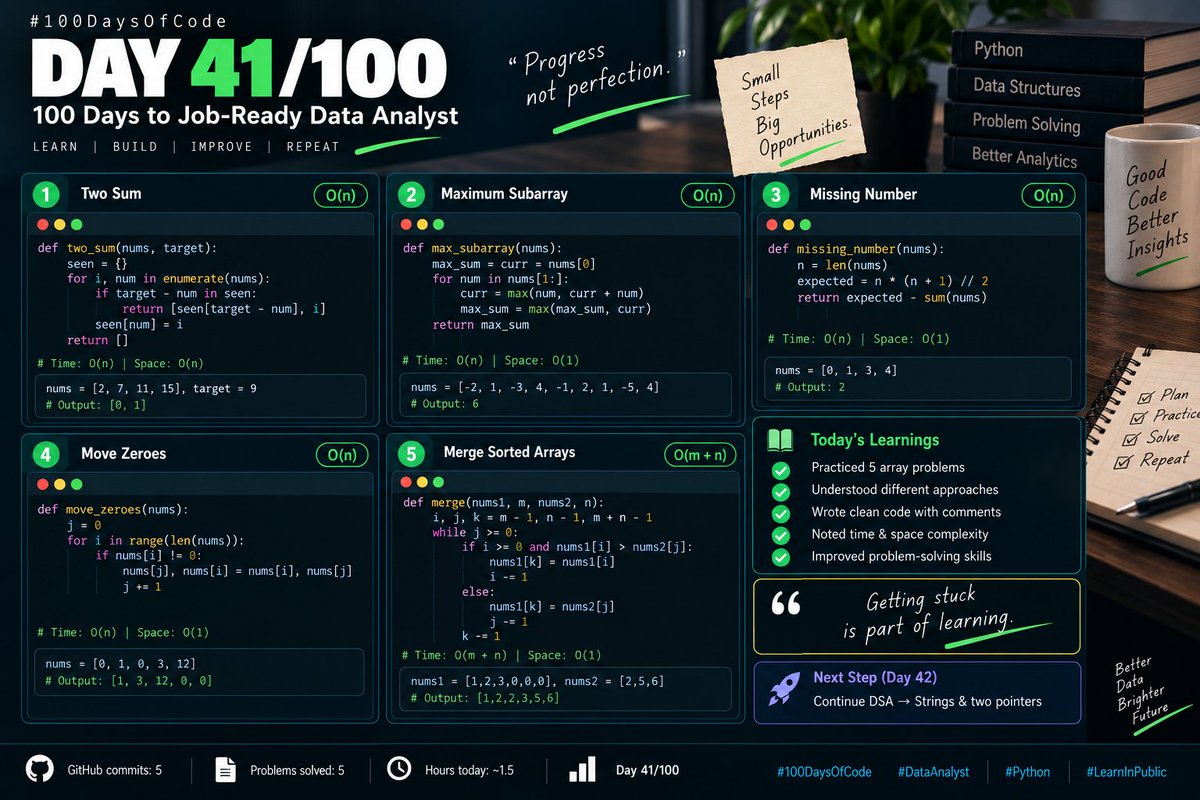Click the #100DaysOfCode hashtag at top left
The image size is (1200, 800).
(x=130, y=21)
